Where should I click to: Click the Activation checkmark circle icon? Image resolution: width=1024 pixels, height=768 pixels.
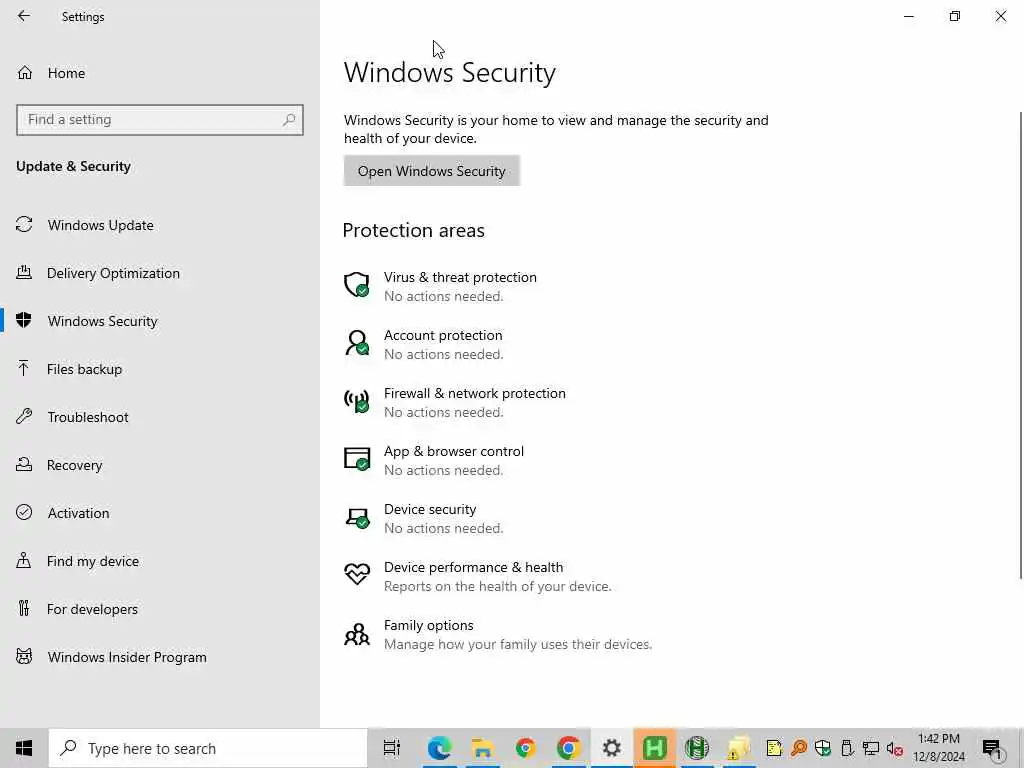[24, 513]
